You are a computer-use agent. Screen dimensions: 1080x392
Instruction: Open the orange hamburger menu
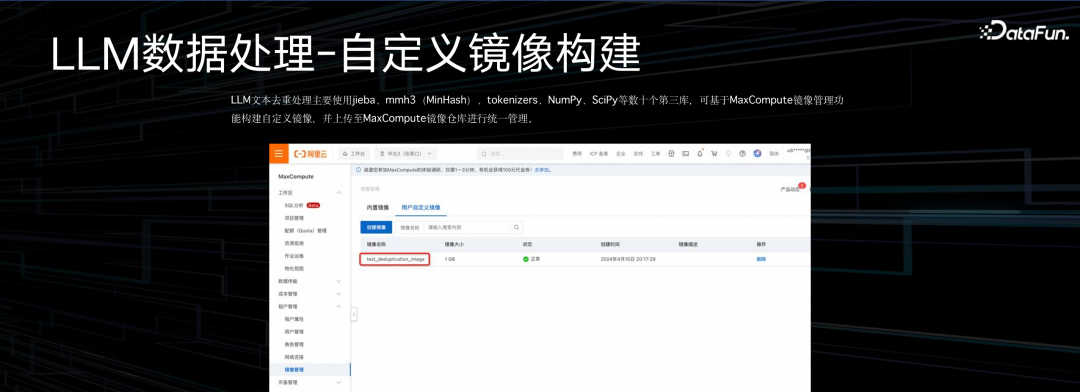(x=278, y=154)
